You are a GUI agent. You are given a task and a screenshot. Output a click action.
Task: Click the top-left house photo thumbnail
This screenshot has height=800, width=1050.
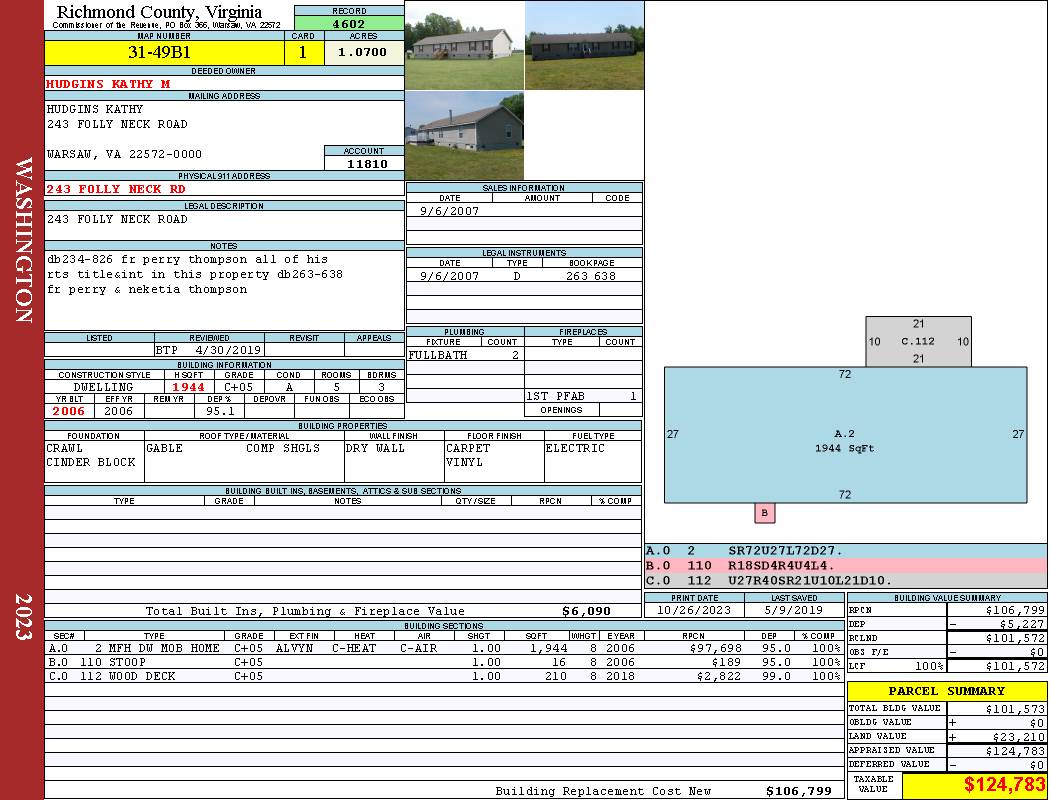click(464, 46)
